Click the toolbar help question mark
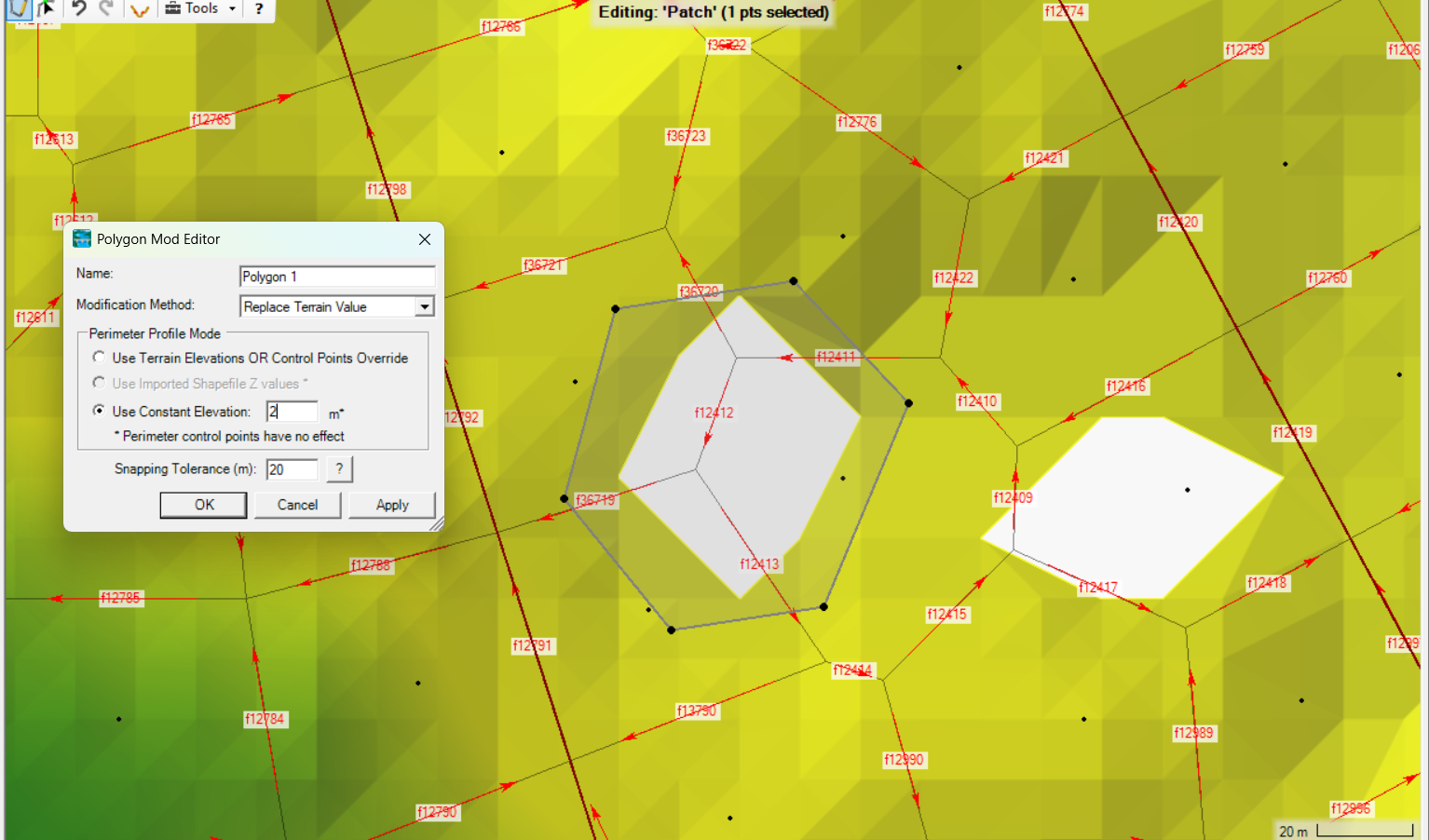The height and width of the screenshot is (840, 1429). pos(259,8)
